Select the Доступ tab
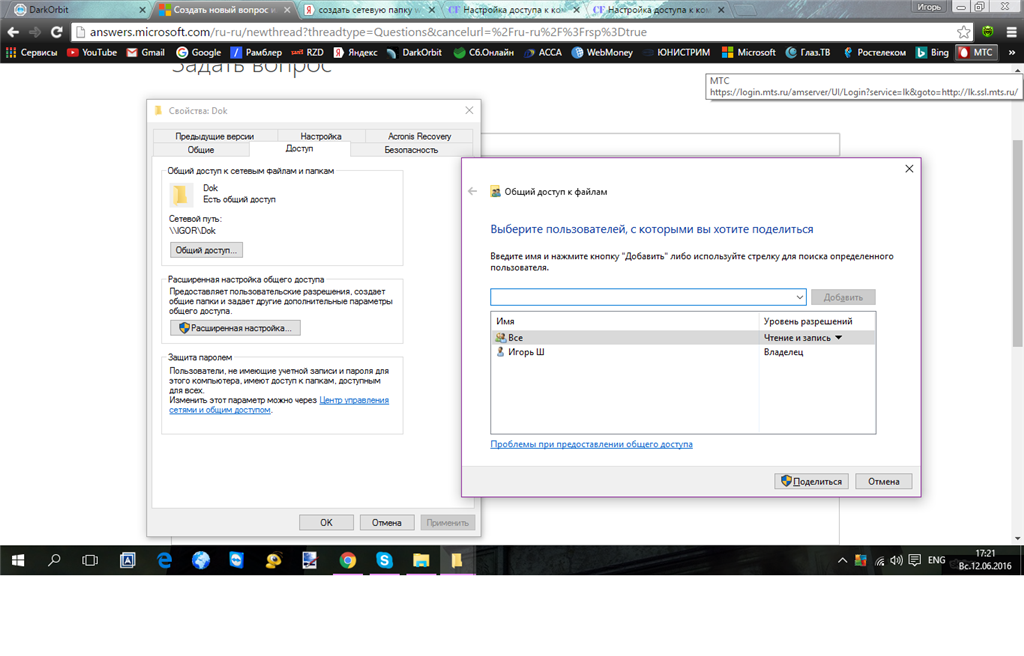1024x656 pixels. pos(299,149)
